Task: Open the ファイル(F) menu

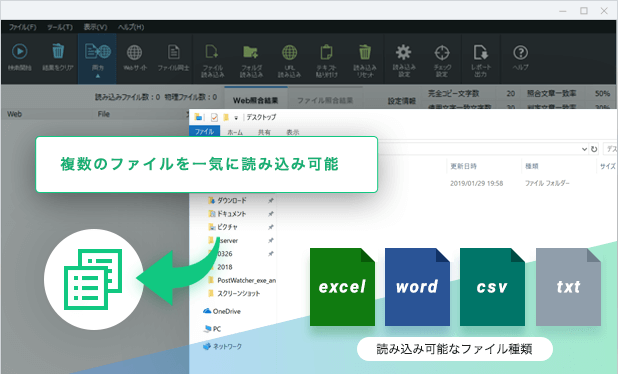Action: point(22,27)
